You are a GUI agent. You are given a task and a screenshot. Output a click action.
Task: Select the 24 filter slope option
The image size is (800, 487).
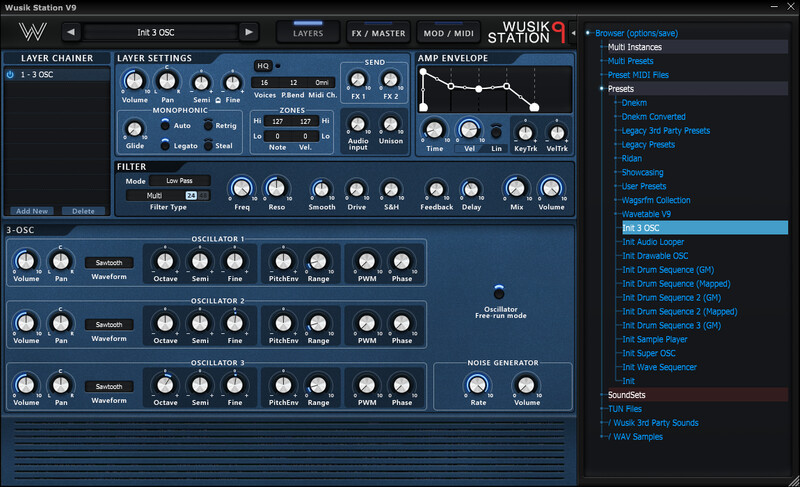(191, 195)
